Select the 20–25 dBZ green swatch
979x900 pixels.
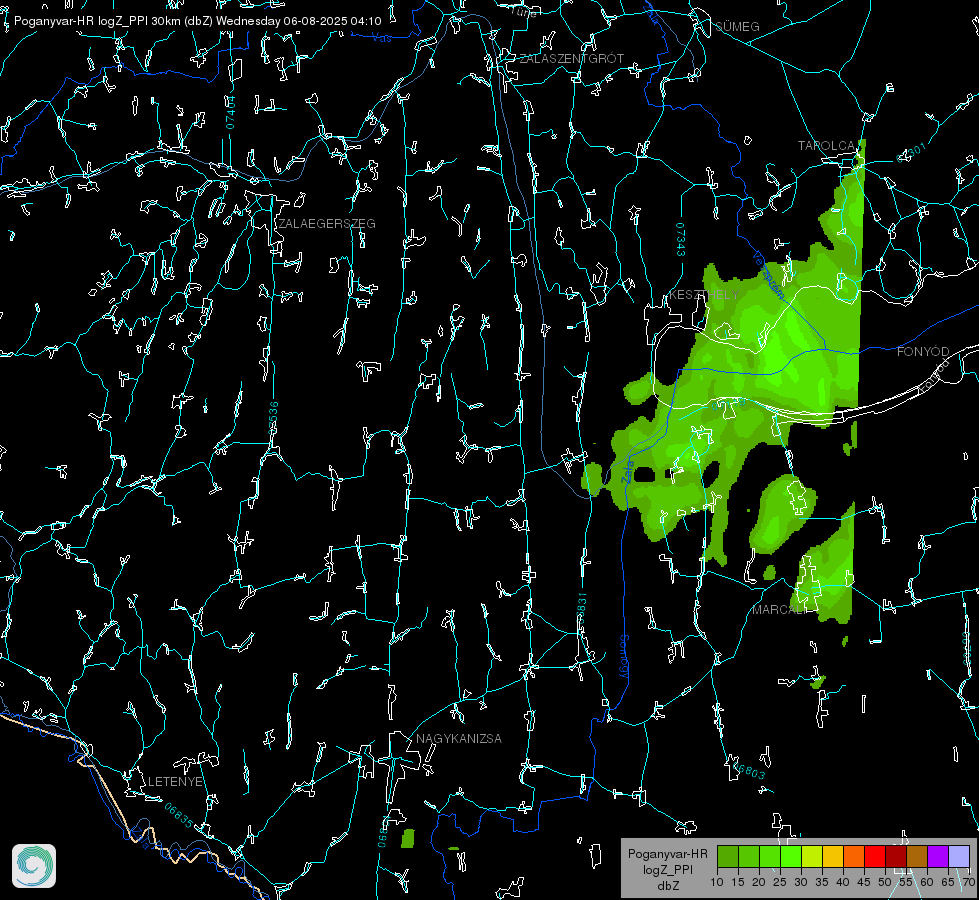(770, 856)
